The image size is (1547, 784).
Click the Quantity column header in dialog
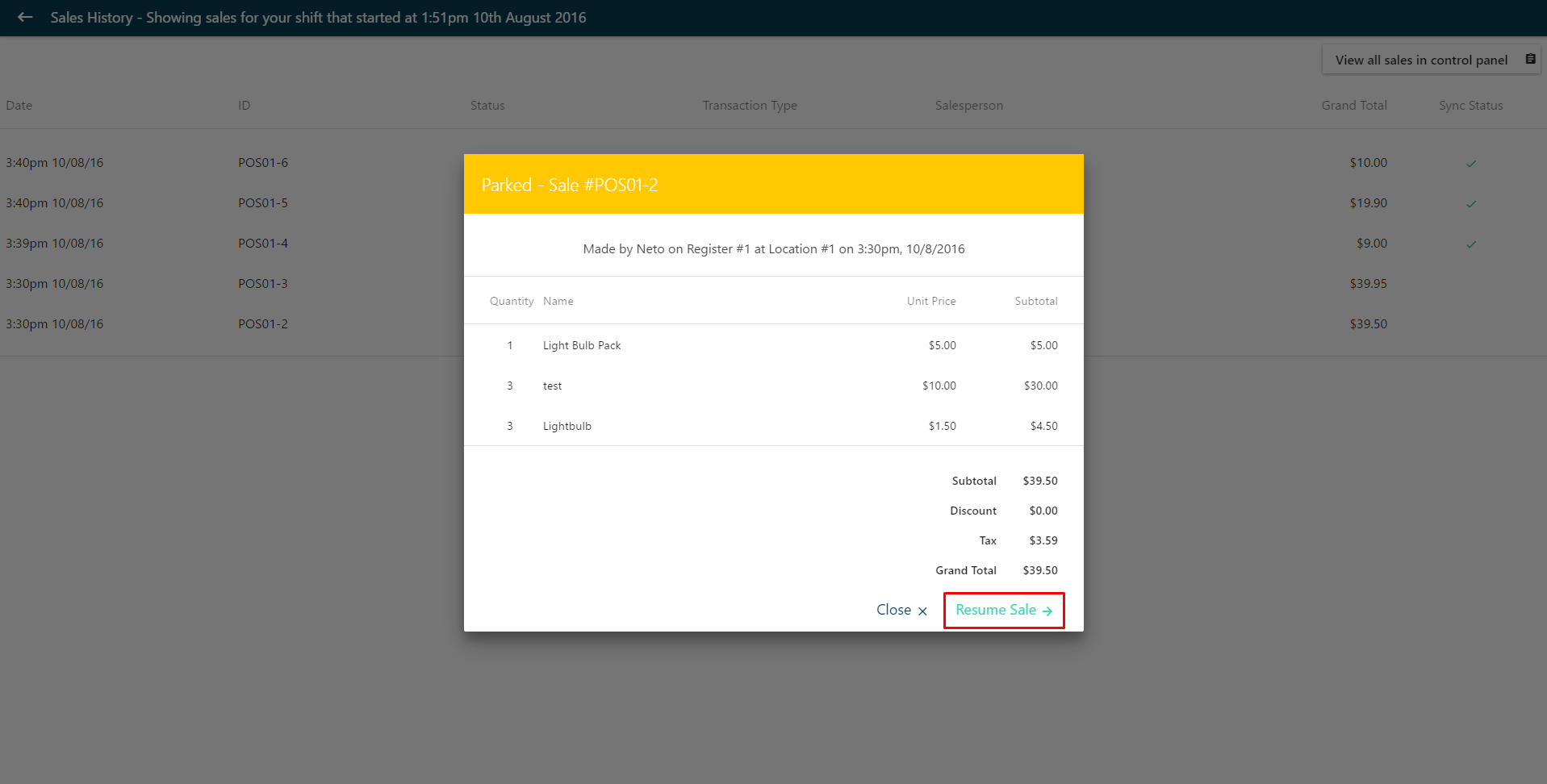(512, 301)
